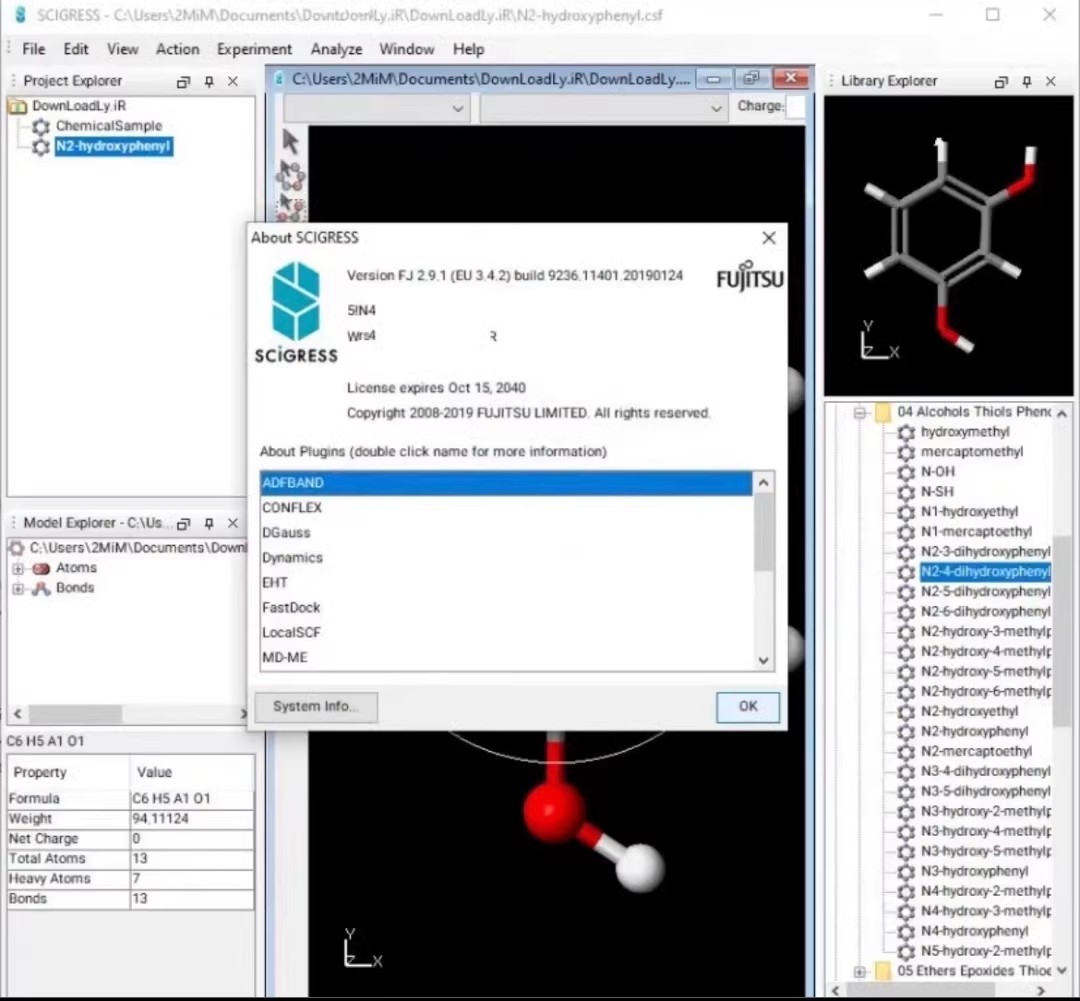This screenshot has width=1080, height=1001.
Task: Select hydroxymethyl in Library Explorer
Action: 965,432
